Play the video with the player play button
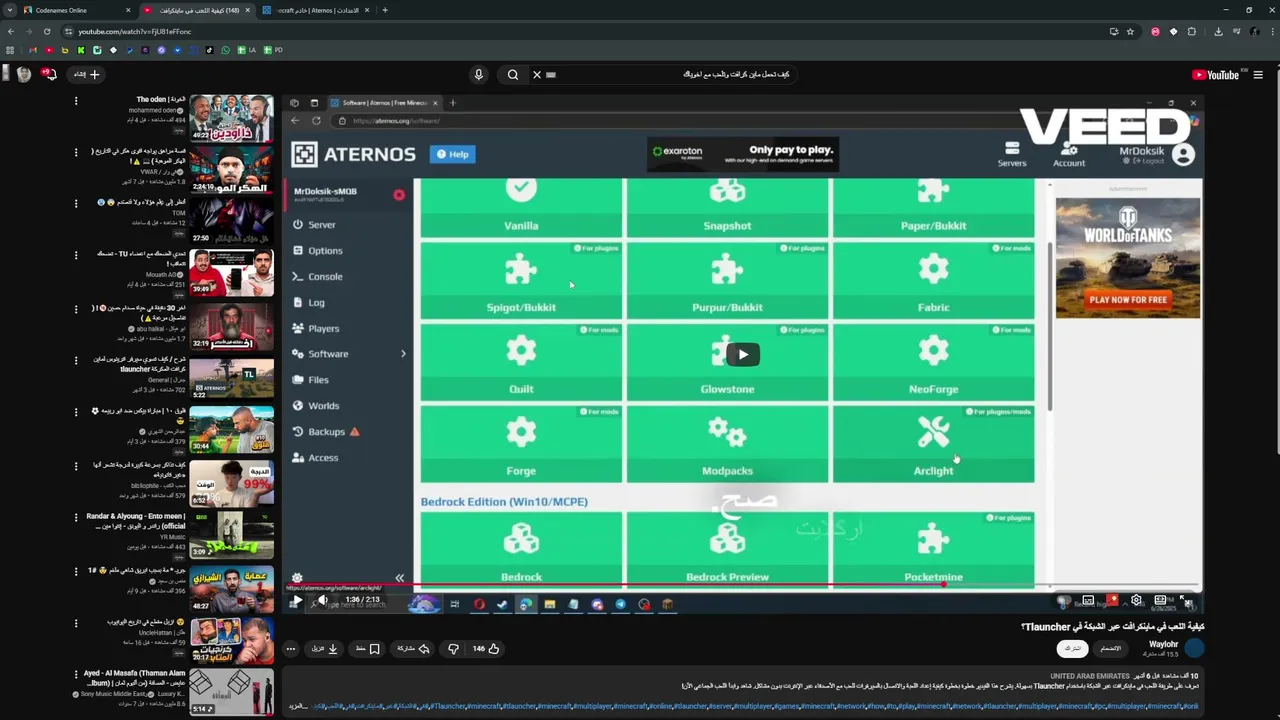This screenshot has height=720, width=1280. pyautogui.click(x=297, y=601)
